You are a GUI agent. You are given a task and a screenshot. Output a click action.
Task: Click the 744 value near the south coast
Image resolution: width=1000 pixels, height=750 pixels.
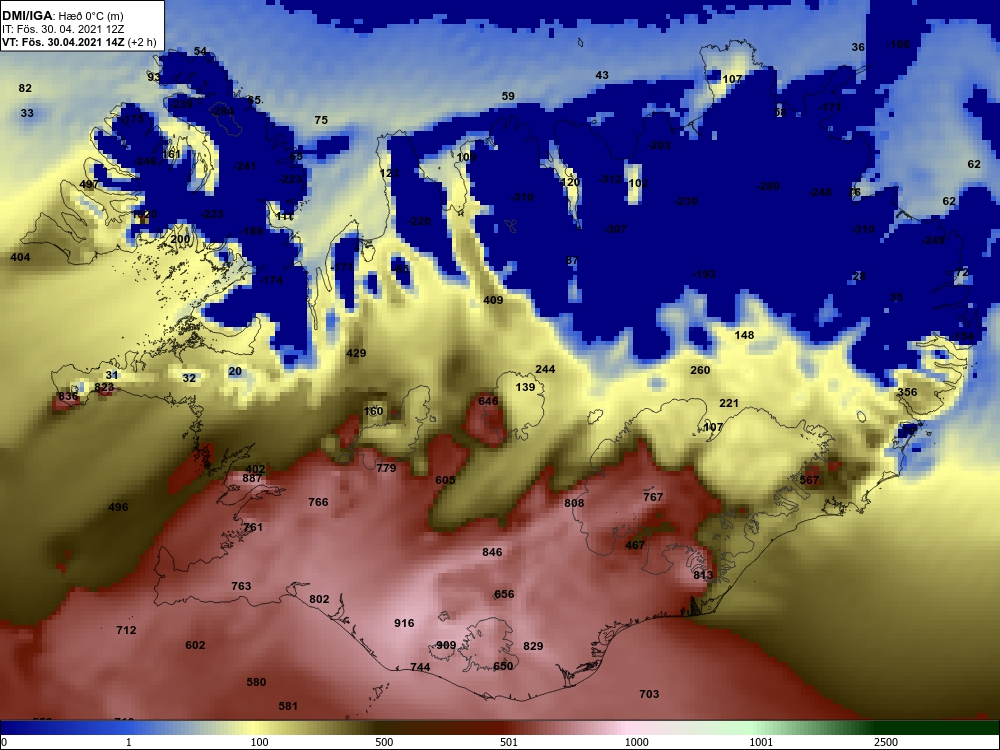(420, 667)
